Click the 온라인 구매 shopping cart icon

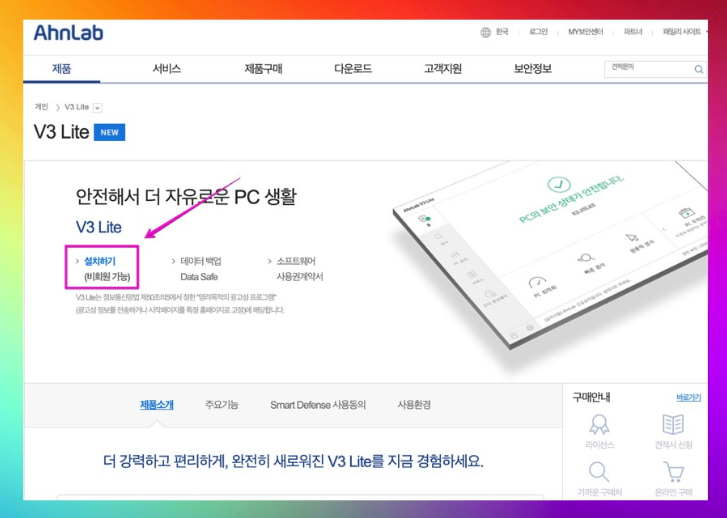[674, 473]
